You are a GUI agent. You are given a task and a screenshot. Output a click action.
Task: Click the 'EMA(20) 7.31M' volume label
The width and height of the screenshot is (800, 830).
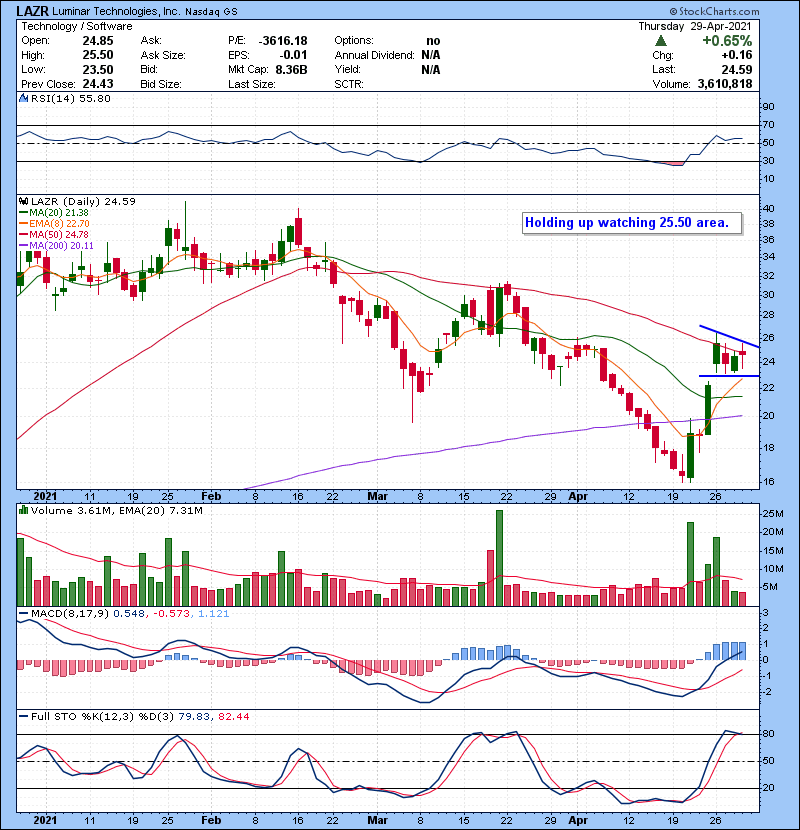tap(161, 511)
